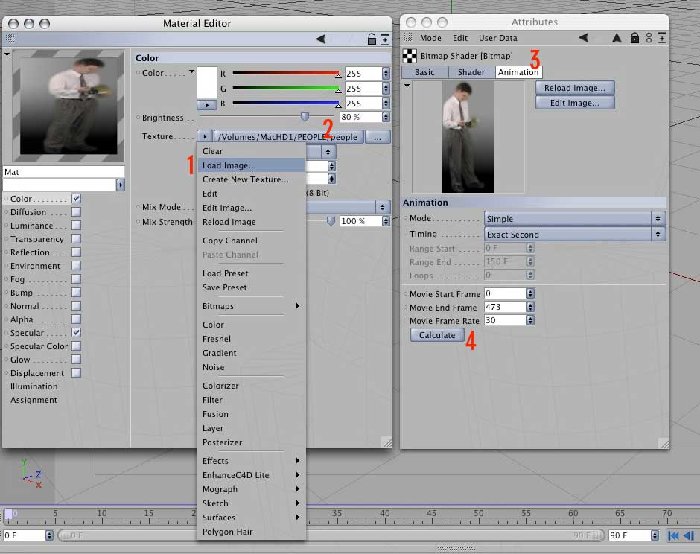Enable the Luminance channel checkbox
Viewport: 700px width, 554px height.
(x=76, y=225)
